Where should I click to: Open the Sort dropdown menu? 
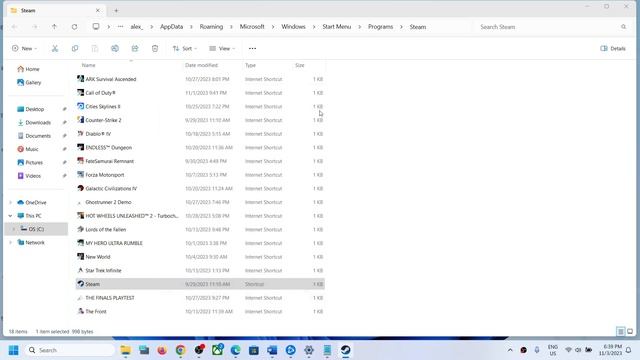[x=185, y=49]
